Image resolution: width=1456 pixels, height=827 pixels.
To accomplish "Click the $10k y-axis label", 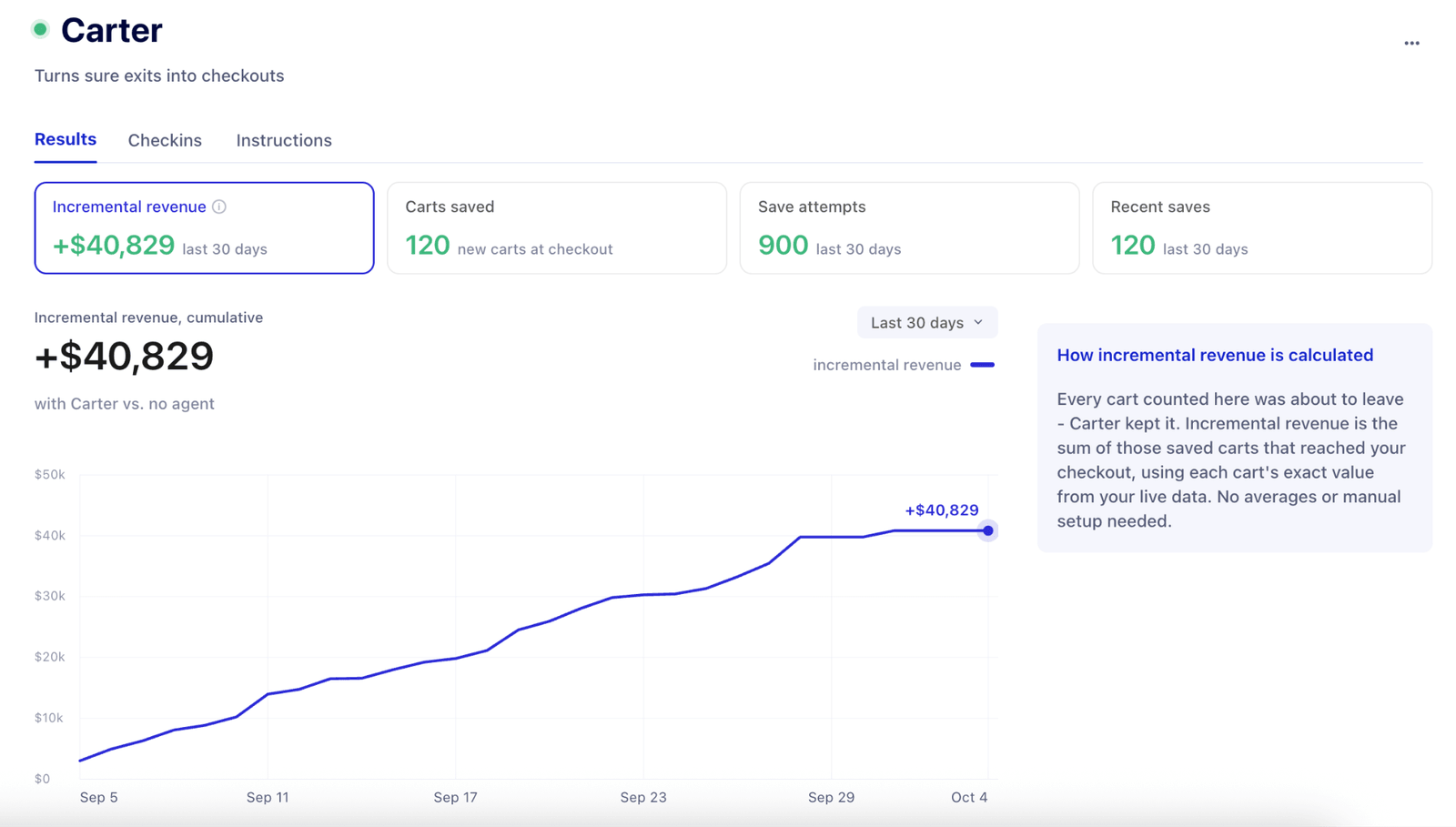I will [49, 718].
